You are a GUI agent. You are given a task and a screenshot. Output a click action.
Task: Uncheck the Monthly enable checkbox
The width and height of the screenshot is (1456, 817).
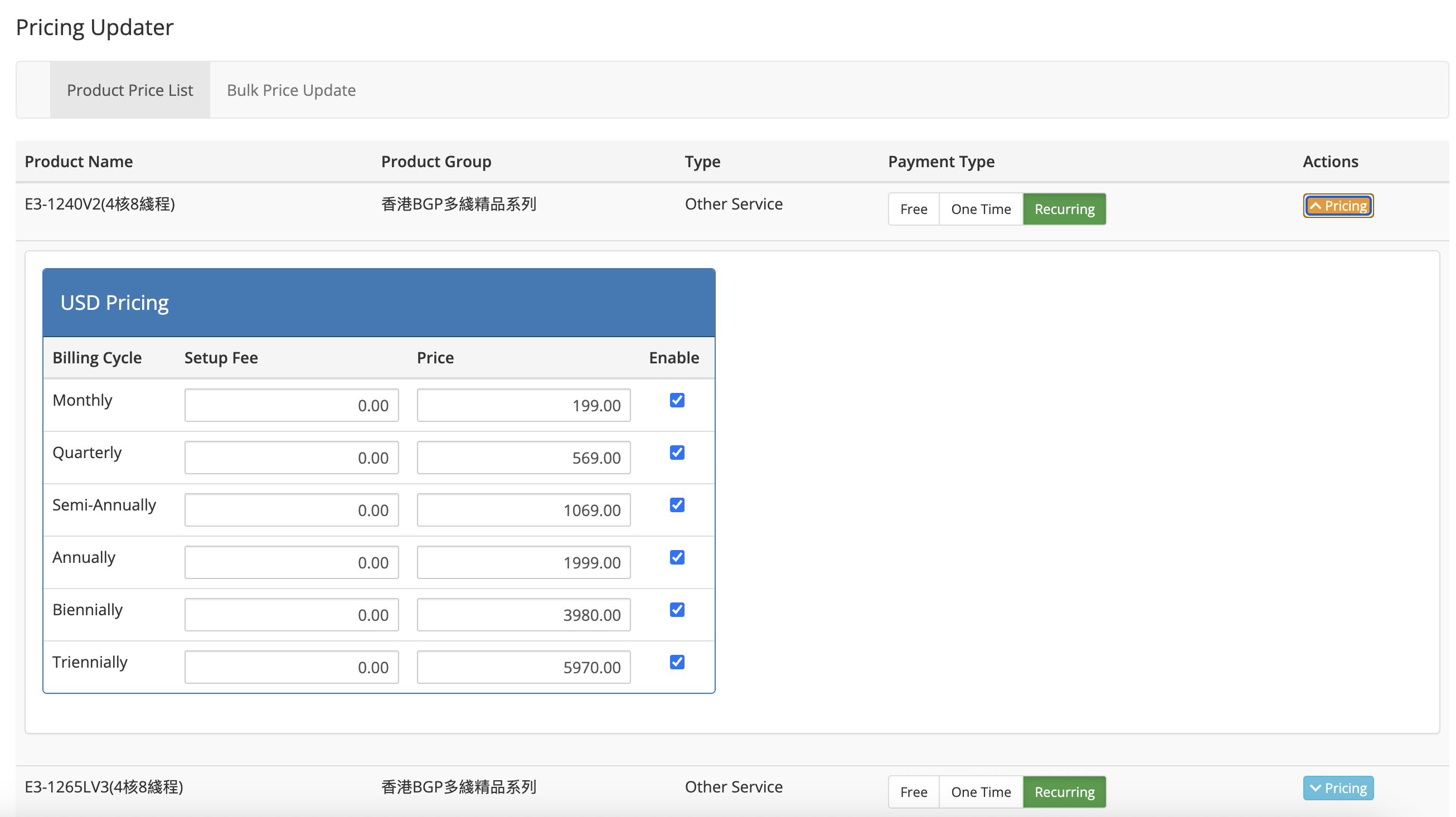point(677,400)
